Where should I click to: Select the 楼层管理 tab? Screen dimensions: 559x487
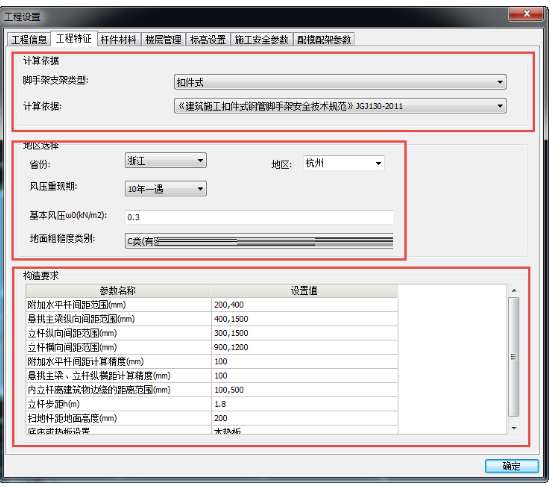click(163, 39)
